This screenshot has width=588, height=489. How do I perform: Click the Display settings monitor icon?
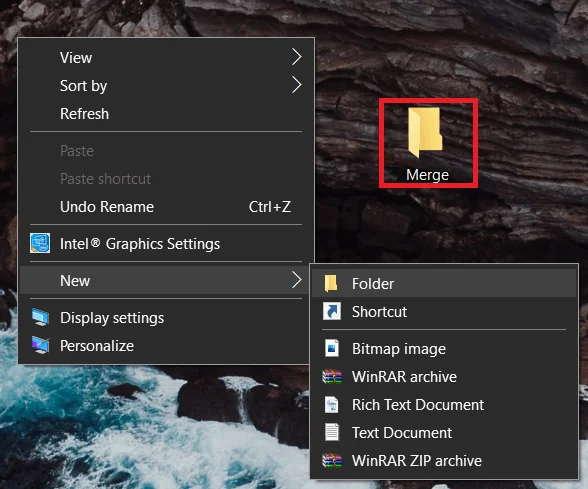40,317
